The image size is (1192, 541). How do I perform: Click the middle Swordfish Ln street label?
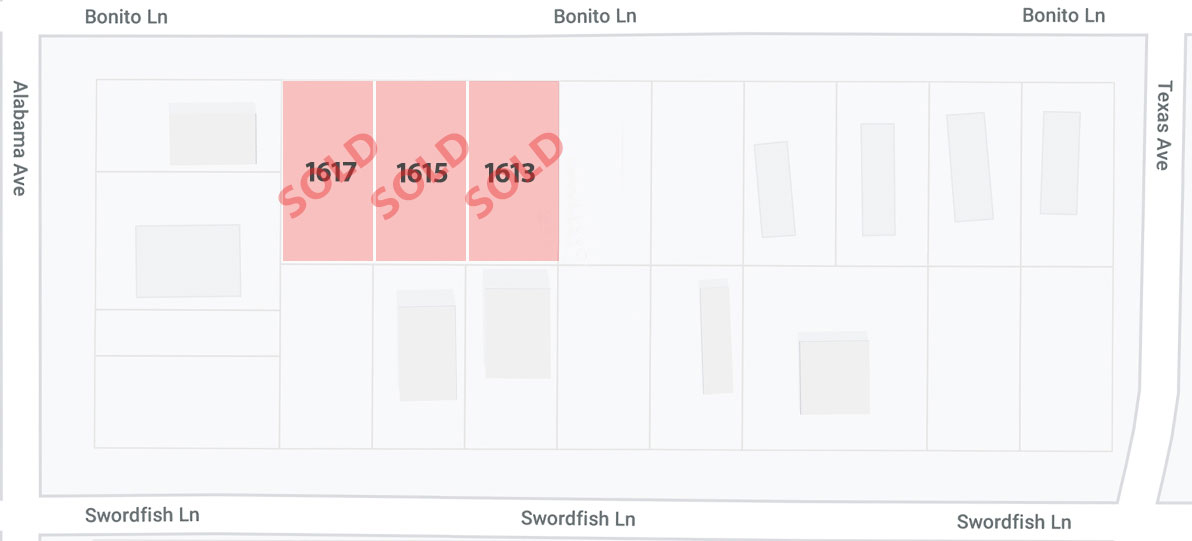pyautogui.click(x=578, y=519)
